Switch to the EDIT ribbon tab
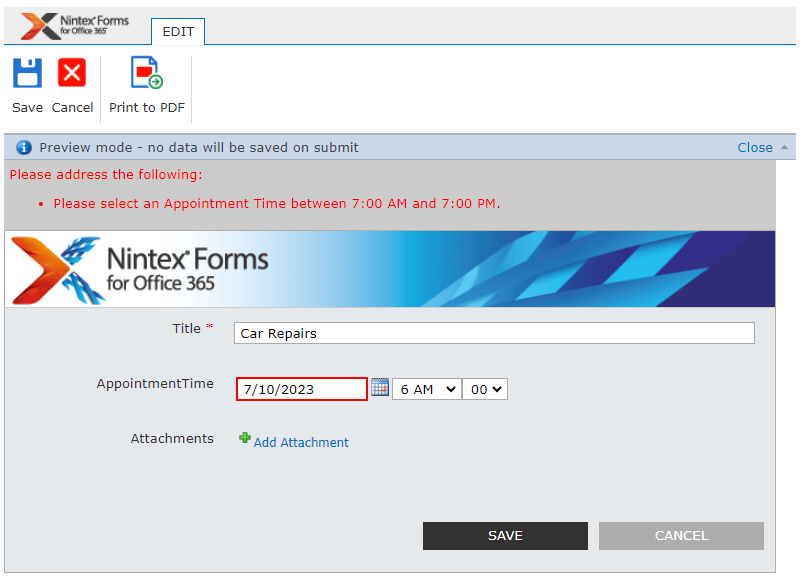804x583 pixels. pos(177,31)
